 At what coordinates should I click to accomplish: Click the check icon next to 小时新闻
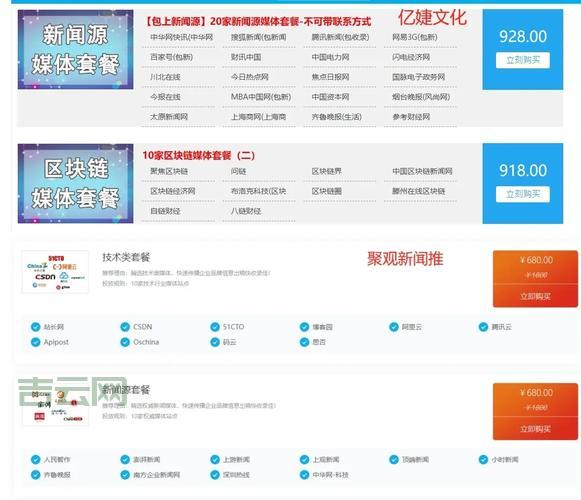coord(484,460)
